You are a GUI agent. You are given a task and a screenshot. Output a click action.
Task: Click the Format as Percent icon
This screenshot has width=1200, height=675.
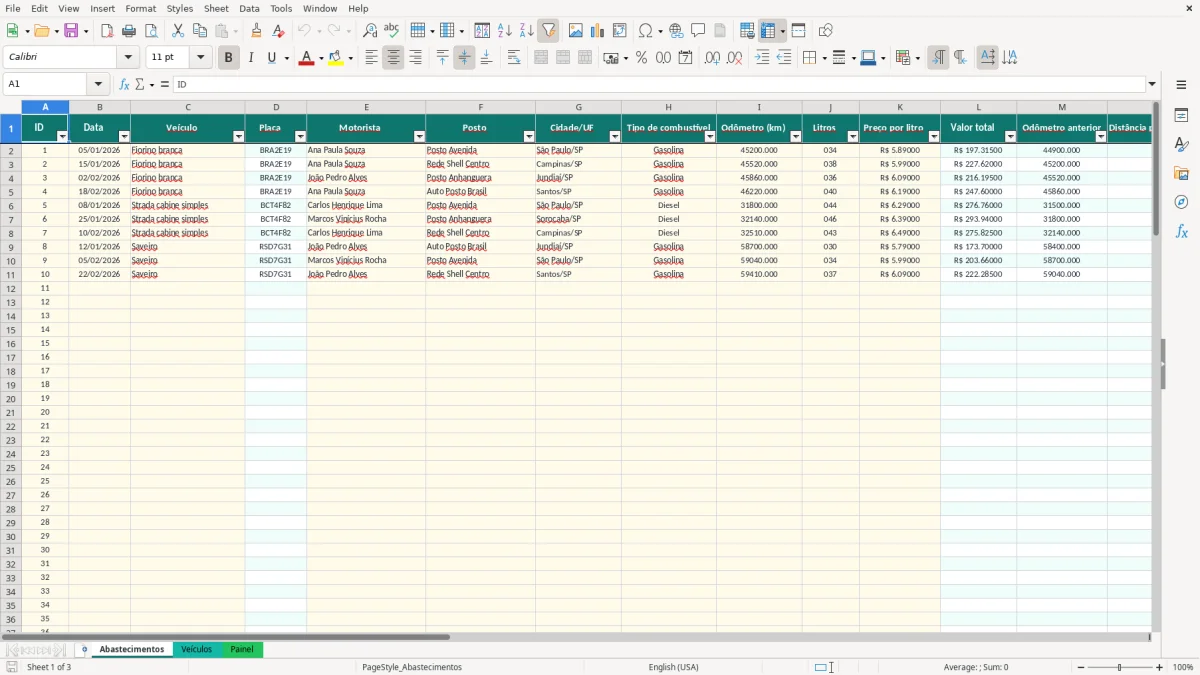[642, 58]
